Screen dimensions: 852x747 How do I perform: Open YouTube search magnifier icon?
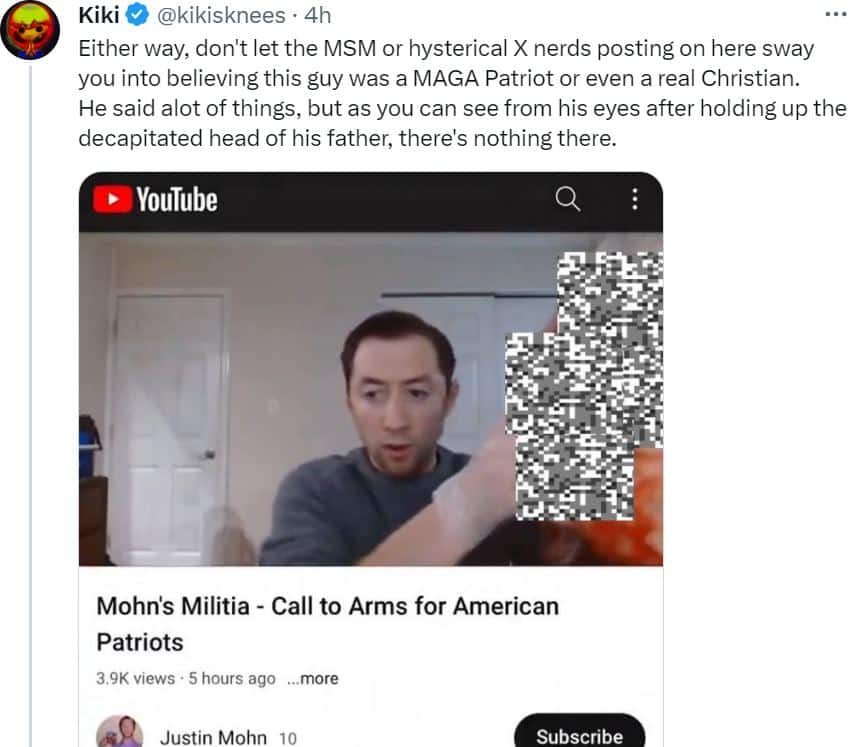[567, 198]
